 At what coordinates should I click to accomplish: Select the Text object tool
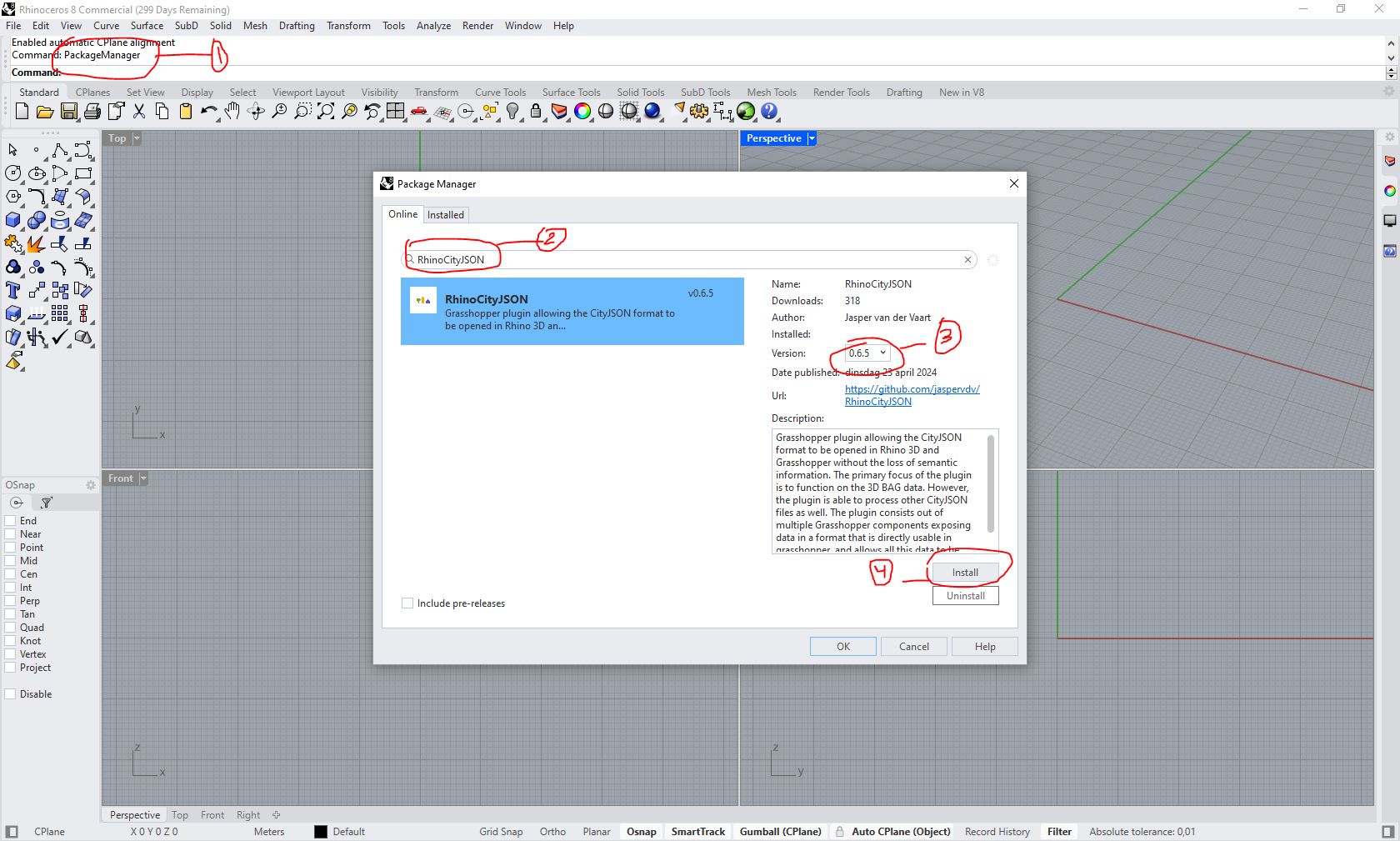[x=13, y=290]
